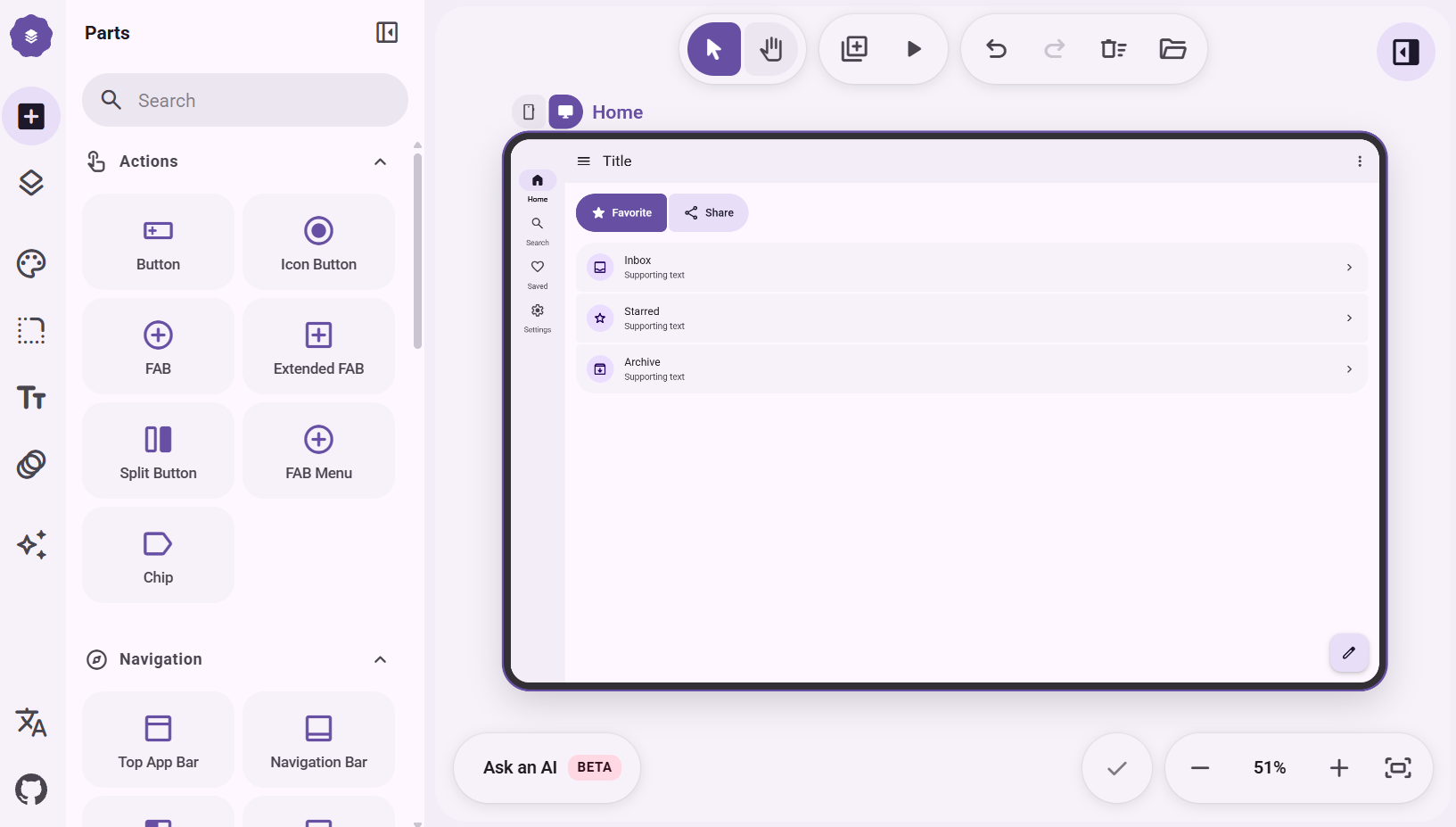Open the GitHub link icon
This screenshot has height=827, width=1456.
click(31, 790)
